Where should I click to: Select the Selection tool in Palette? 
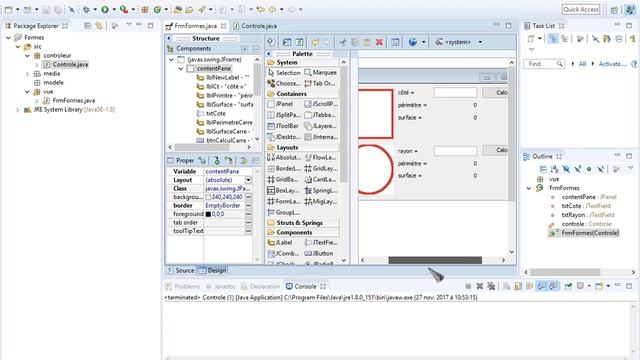284,73
